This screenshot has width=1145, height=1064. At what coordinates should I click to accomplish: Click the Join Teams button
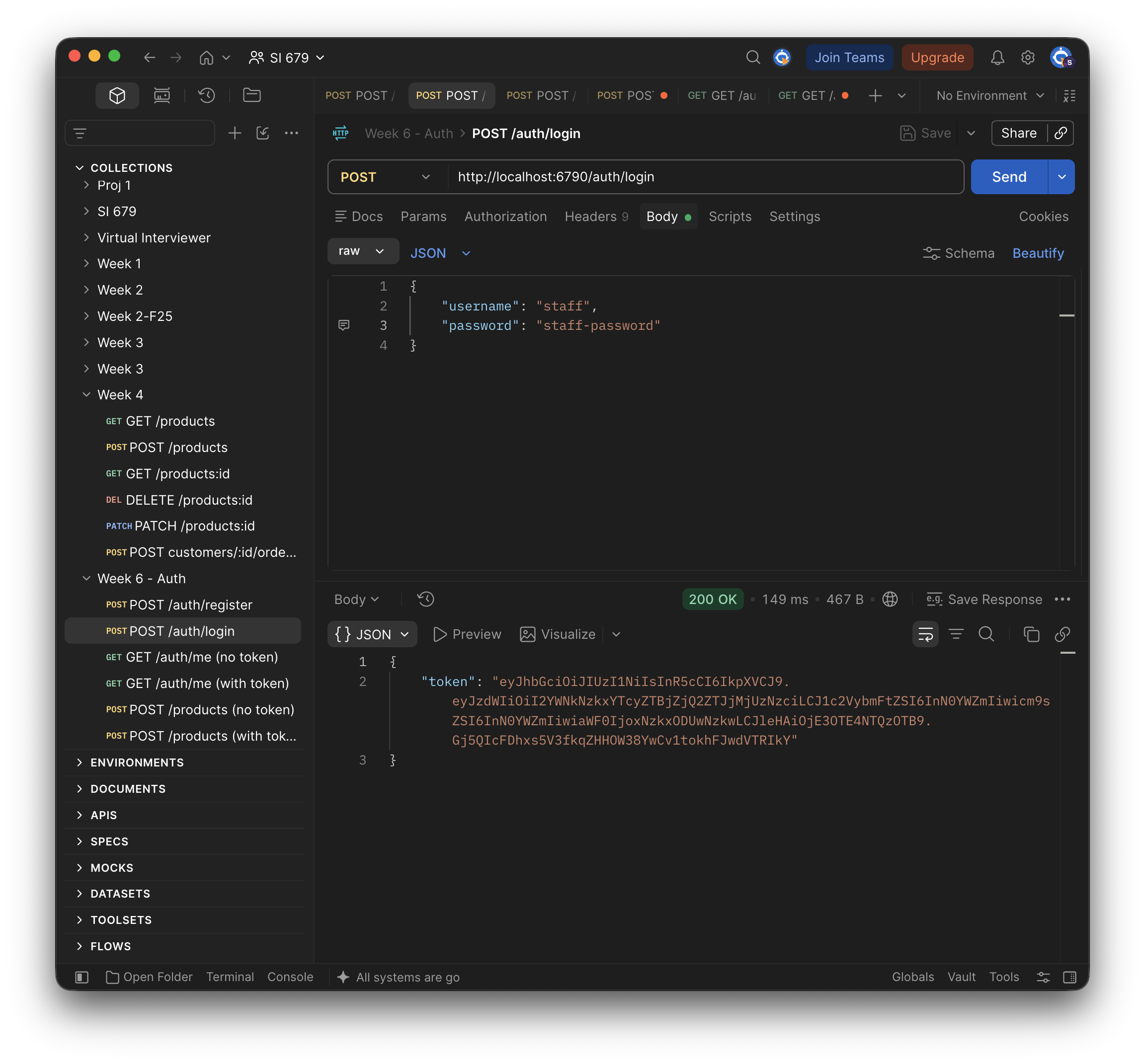pos(849,58)
